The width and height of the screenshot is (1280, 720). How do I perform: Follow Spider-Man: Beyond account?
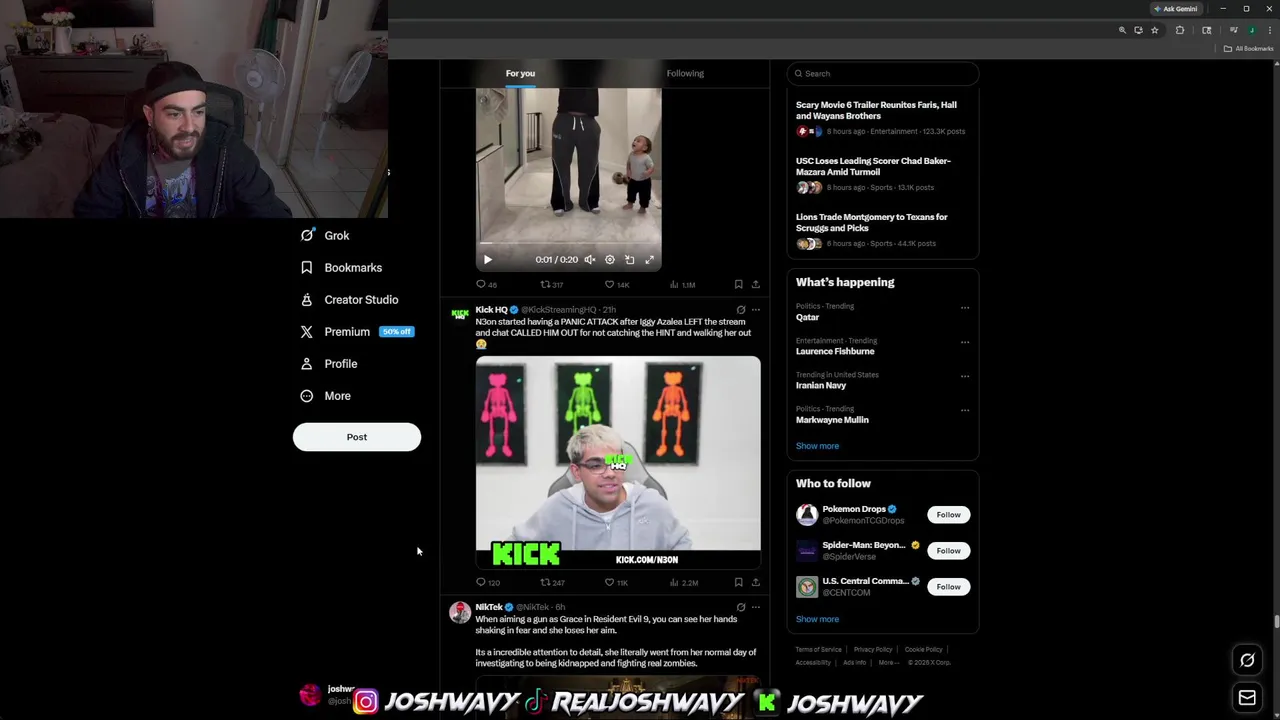click(948, 551)
